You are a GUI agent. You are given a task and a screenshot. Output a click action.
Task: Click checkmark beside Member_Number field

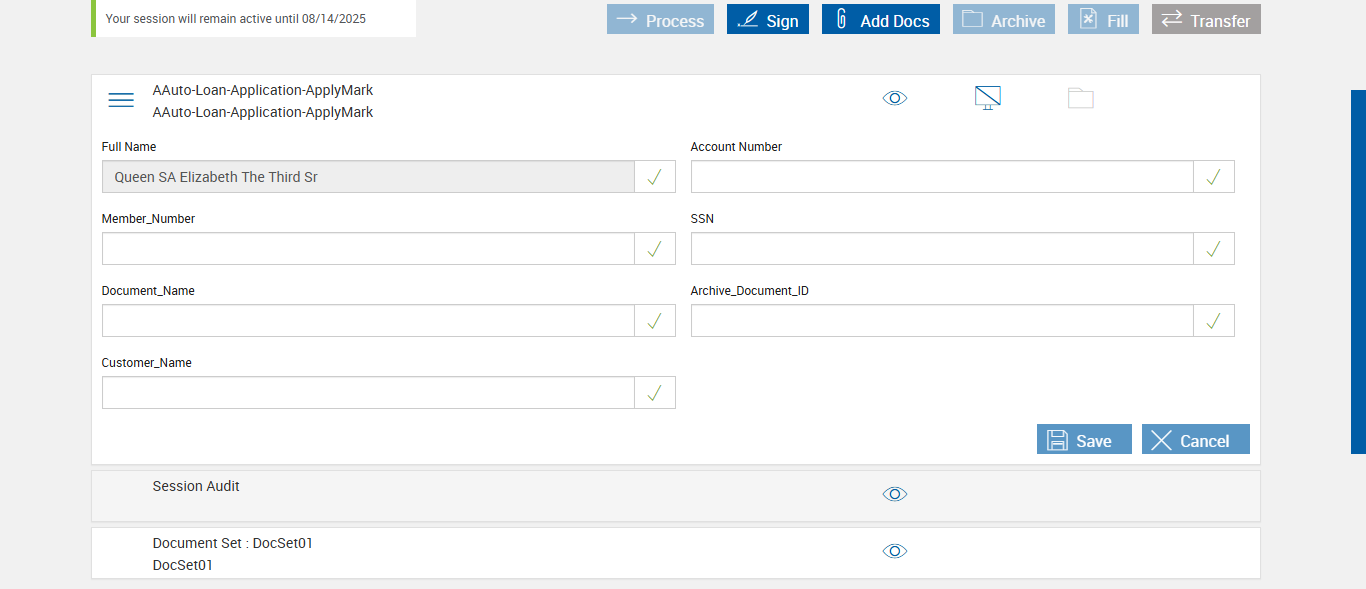[x=655, y=249]
